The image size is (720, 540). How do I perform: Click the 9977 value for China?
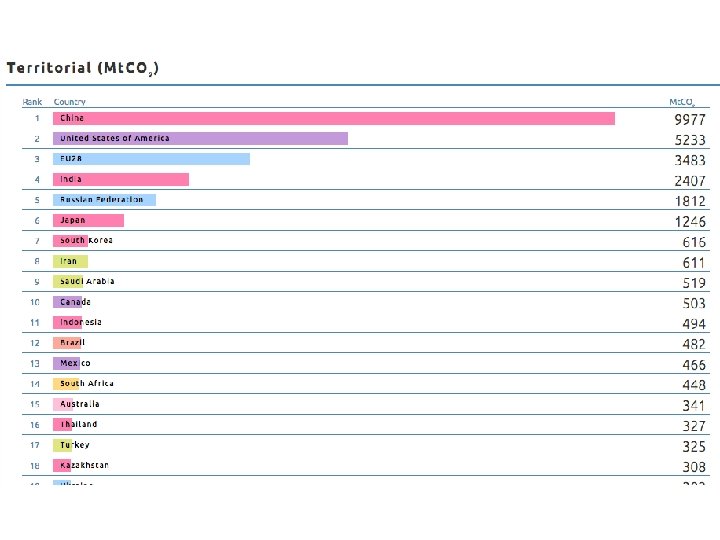click(x=689, y=119)
